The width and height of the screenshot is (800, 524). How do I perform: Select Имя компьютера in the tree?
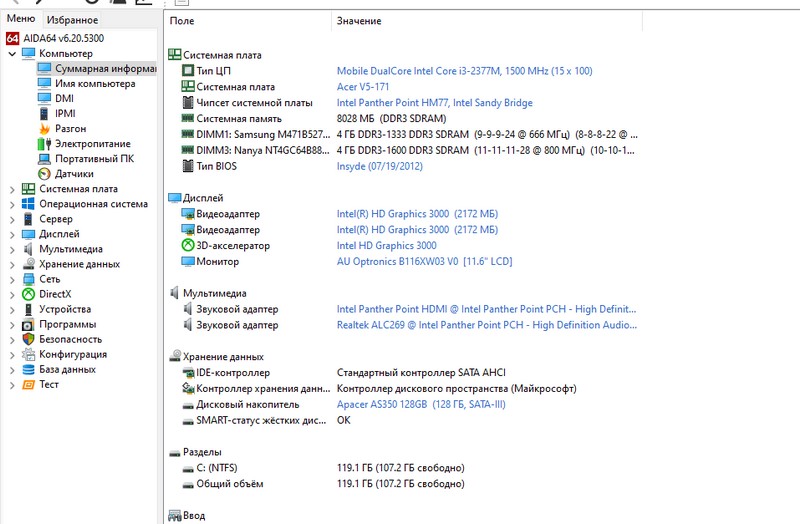point(95,84)
